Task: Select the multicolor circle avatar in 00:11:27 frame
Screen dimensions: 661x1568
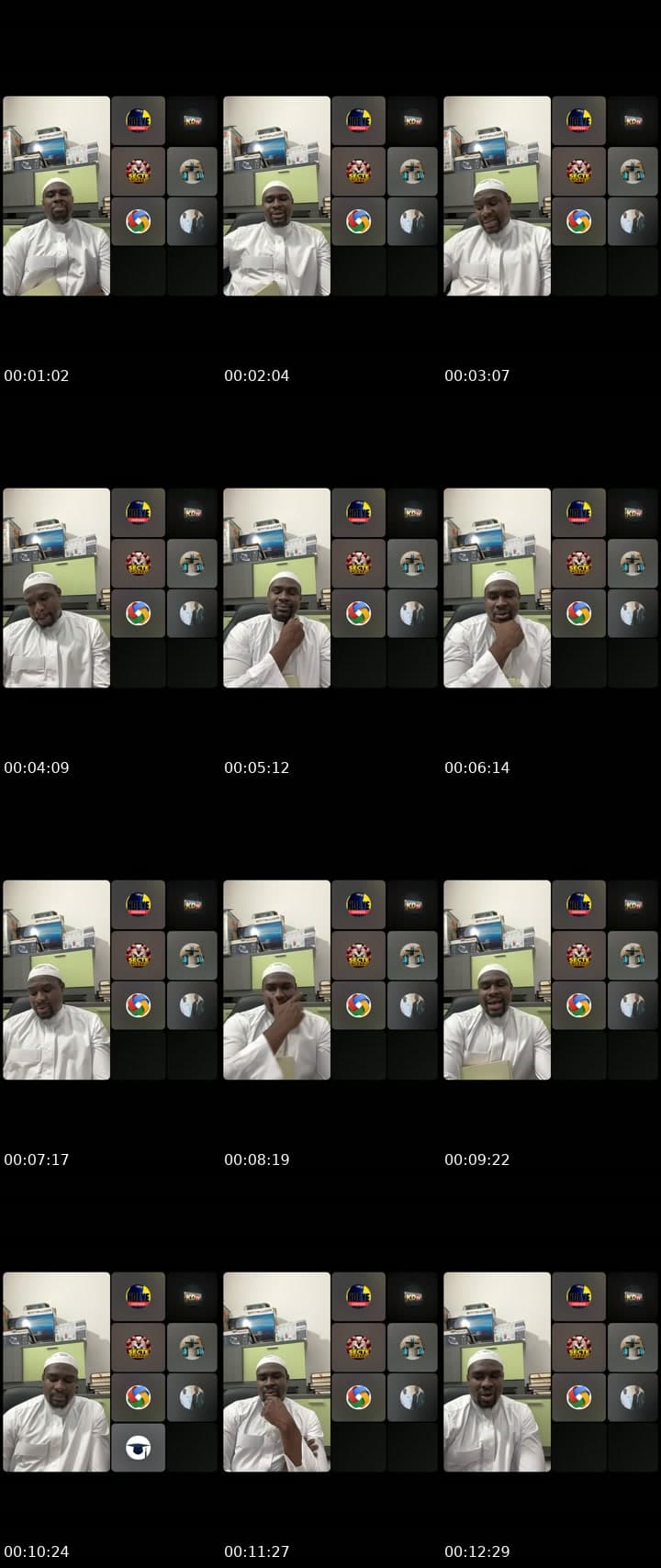Action: click(359, 1397)
